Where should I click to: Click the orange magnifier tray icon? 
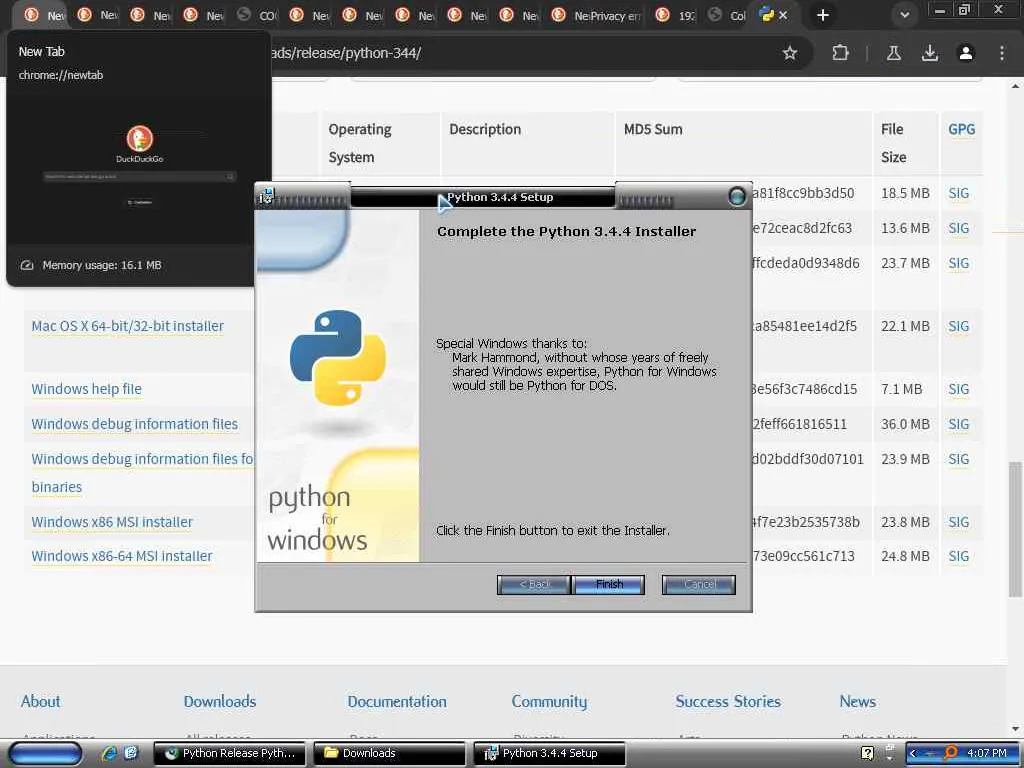click(951, 753)
